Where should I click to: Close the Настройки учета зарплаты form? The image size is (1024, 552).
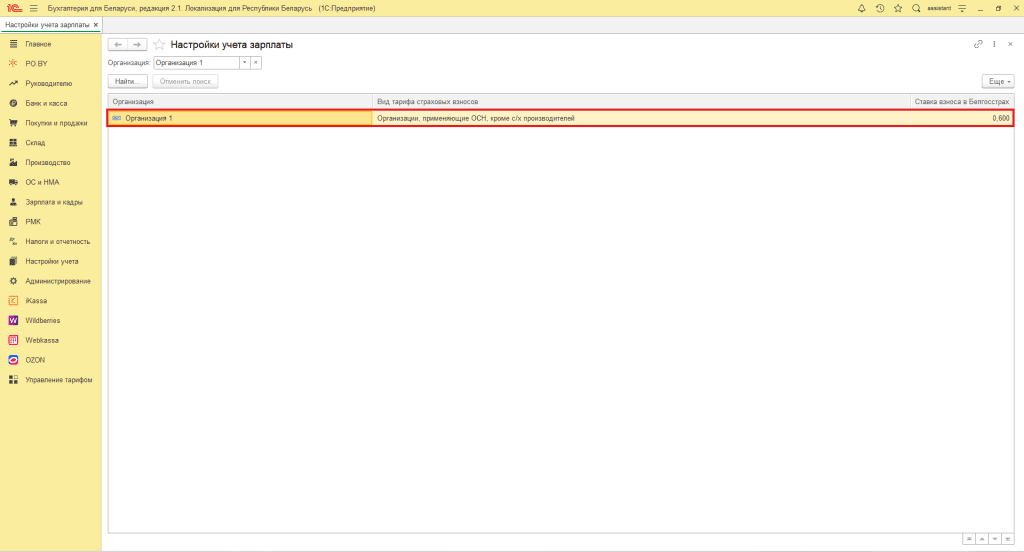coord(1010,44)
